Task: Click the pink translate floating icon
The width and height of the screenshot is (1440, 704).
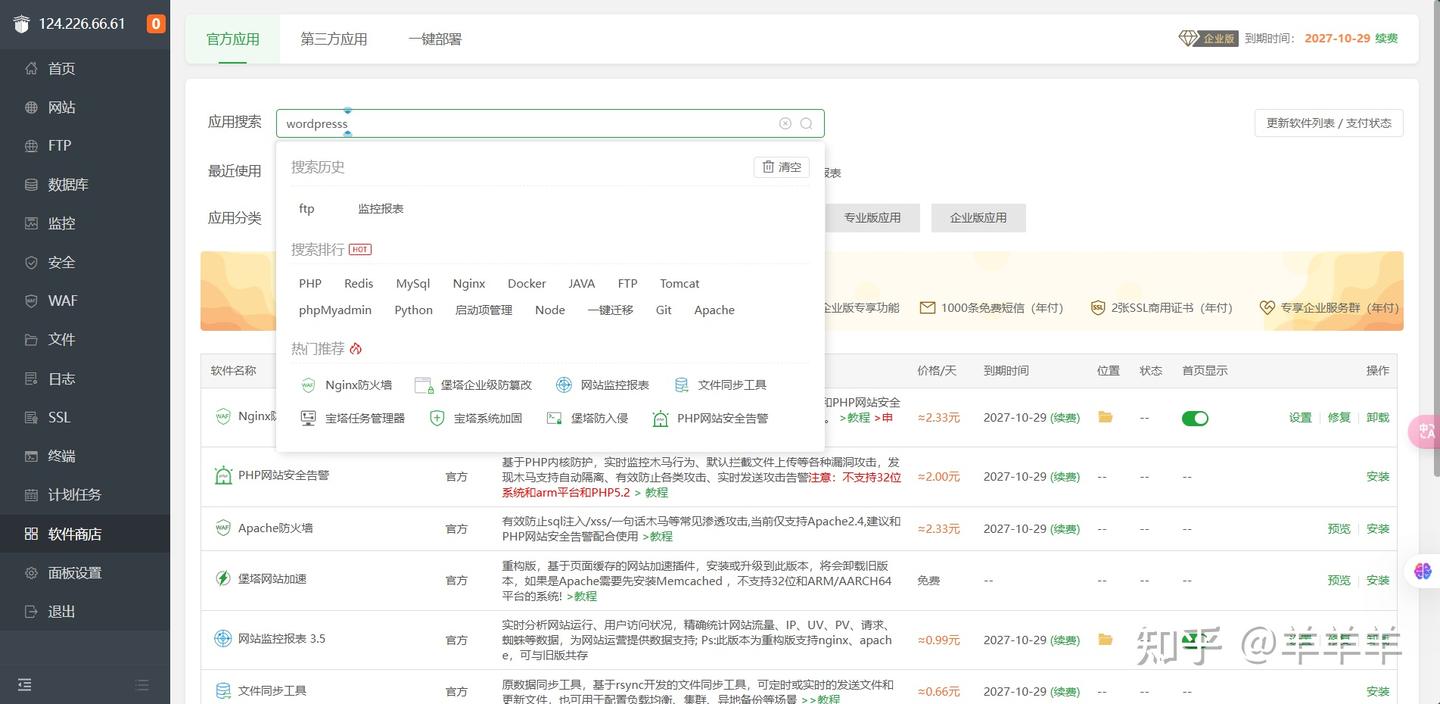Action: 1424,432
